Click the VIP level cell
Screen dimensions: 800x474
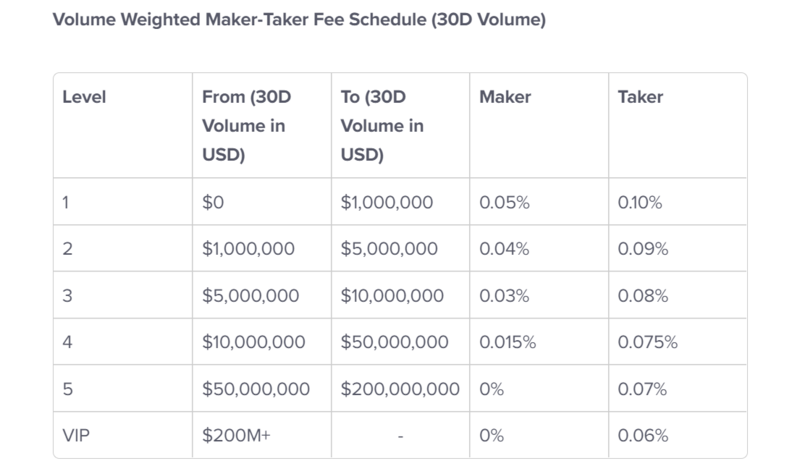pyautogui.click(x=75, y=434)
